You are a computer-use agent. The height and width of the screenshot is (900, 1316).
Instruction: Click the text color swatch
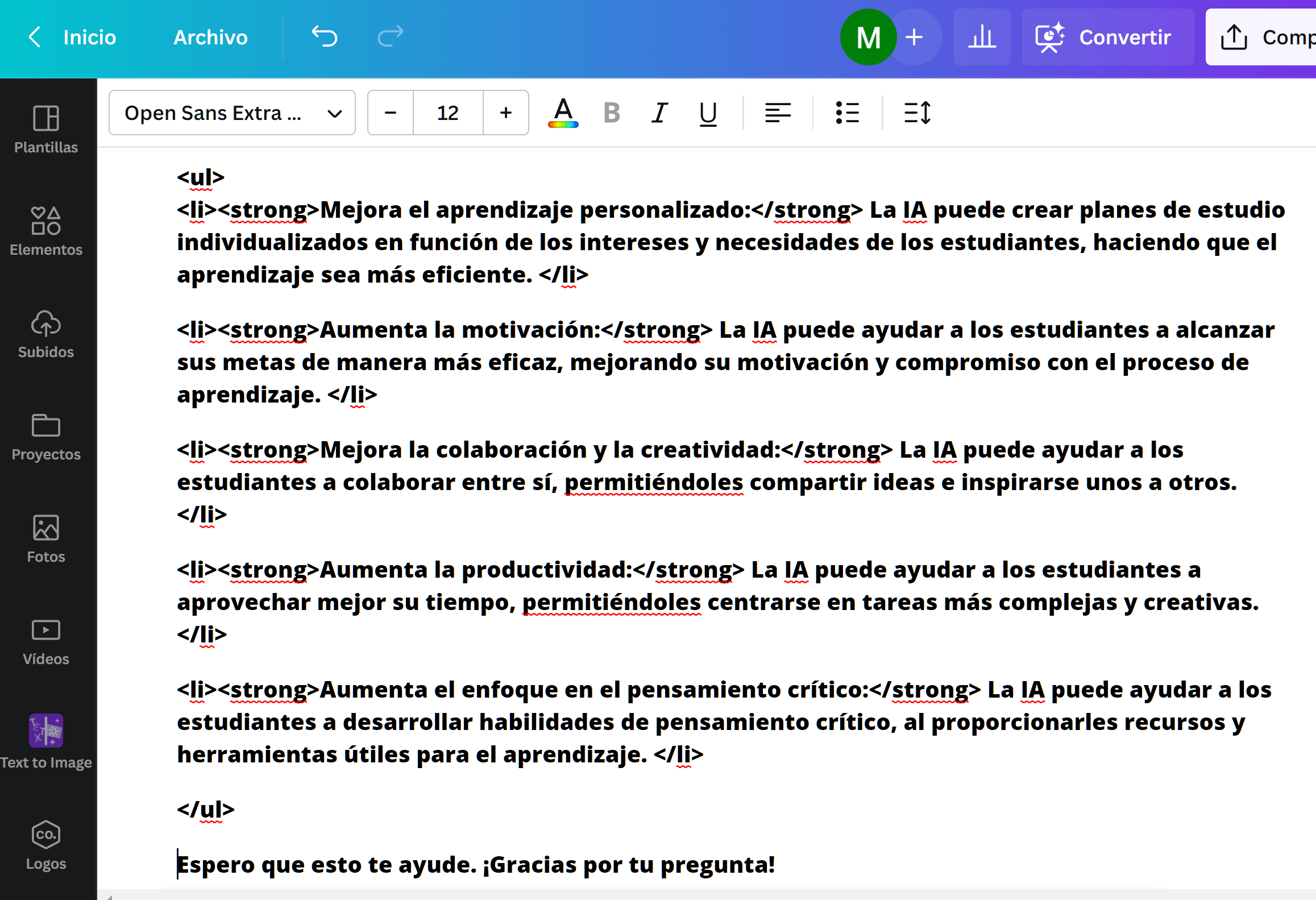point(564,112)
